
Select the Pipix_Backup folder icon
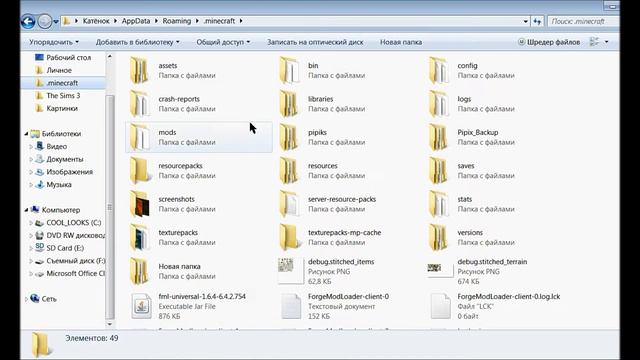click(439, 138)
